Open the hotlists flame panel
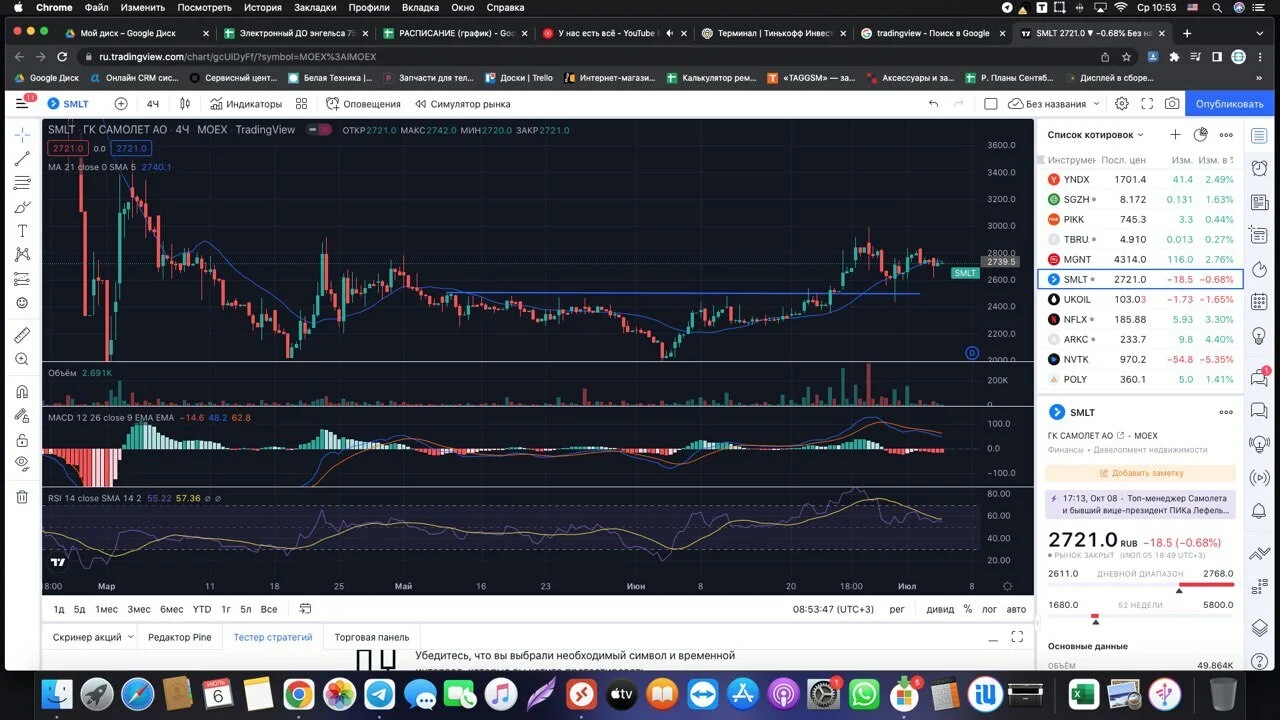The image size is (1280, 720). 1260,271
